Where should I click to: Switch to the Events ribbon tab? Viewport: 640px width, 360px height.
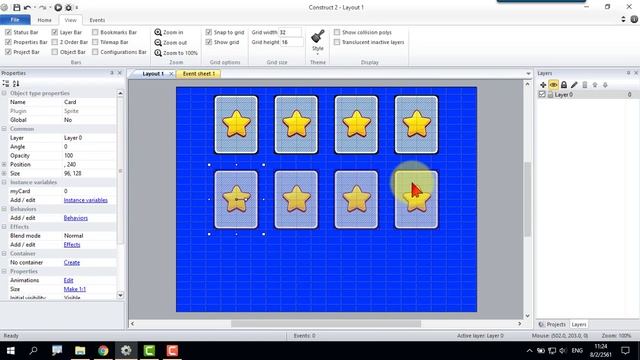[x=97, y=20]
